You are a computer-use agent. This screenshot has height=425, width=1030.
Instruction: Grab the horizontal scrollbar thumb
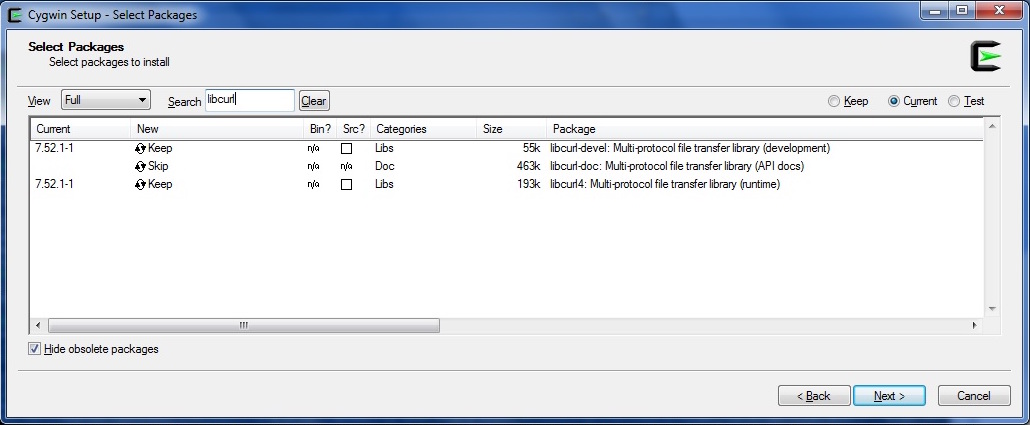pyautogui.click(x=244, y=325)
